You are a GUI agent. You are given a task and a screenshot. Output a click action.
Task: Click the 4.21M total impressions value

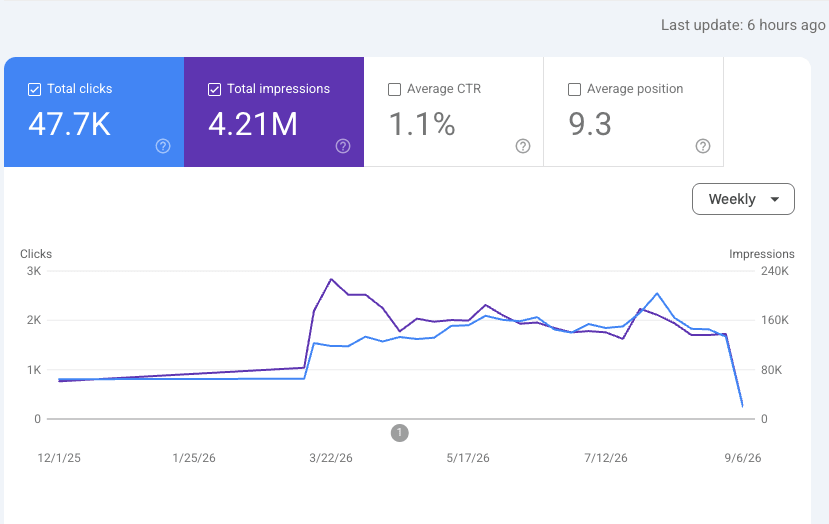point(253,124)
